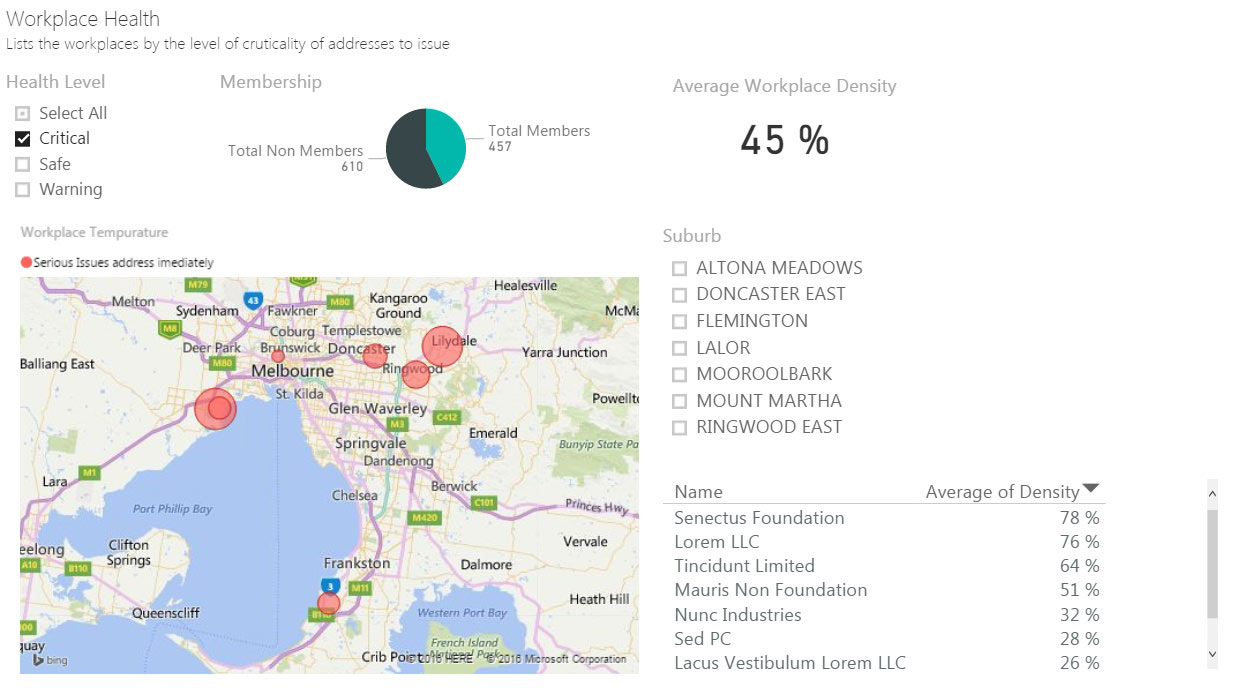Image resolution: width=1239 pixels, height=695 pixels.
Task: Check the Safe health level
Action: point(23,164)
